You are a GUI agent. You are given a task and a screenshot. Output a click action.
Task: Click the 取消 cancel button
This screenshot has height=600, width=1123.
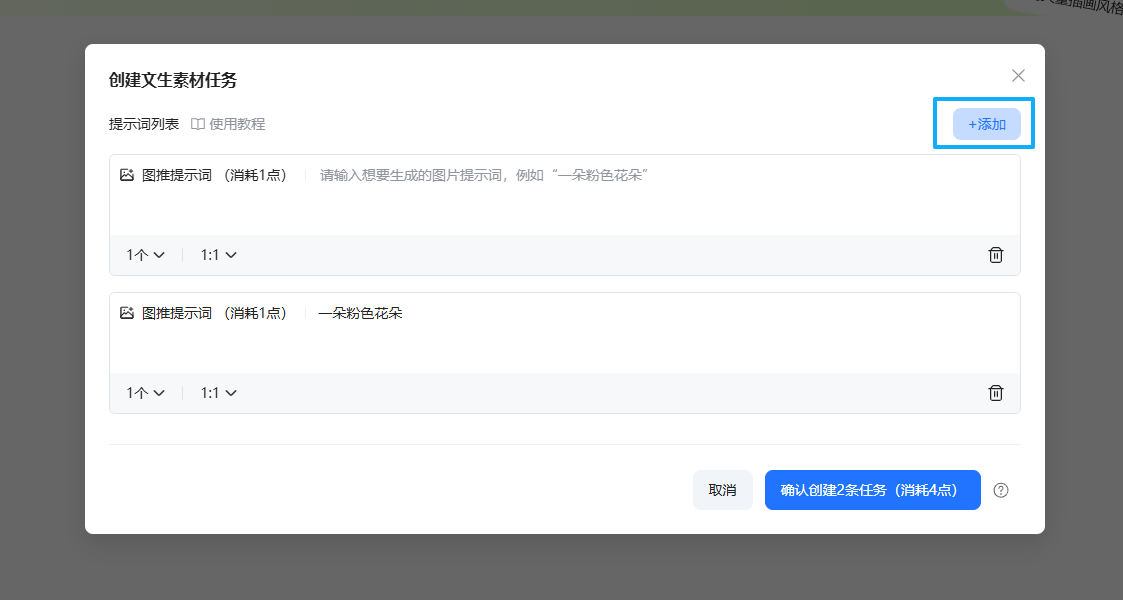[x=722, y=490]
